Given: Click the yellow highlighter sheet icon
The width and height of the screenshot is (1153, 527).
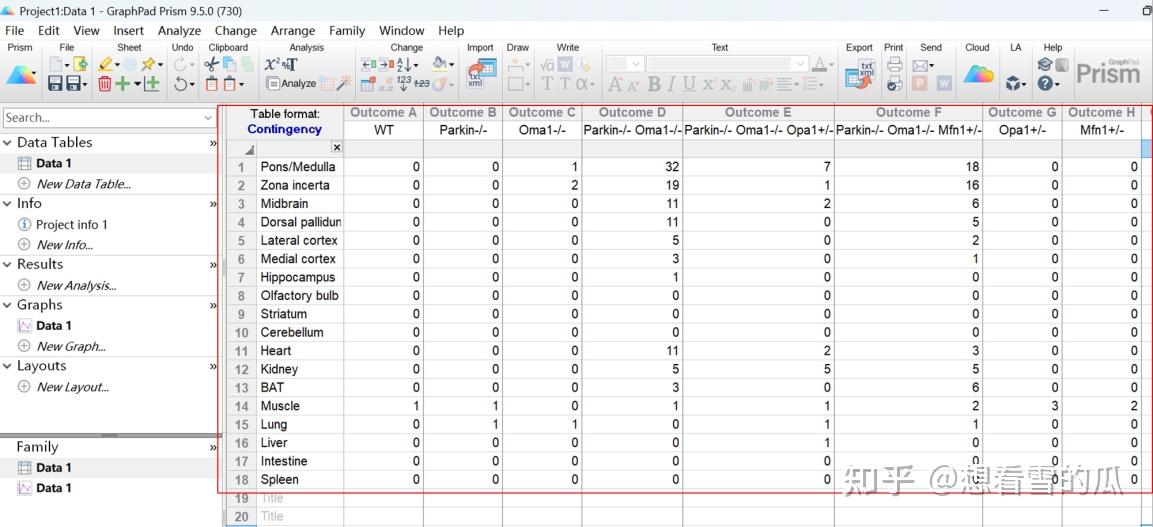Looking at the screenshot, I should pyautogui.click(x=104, y=65).
